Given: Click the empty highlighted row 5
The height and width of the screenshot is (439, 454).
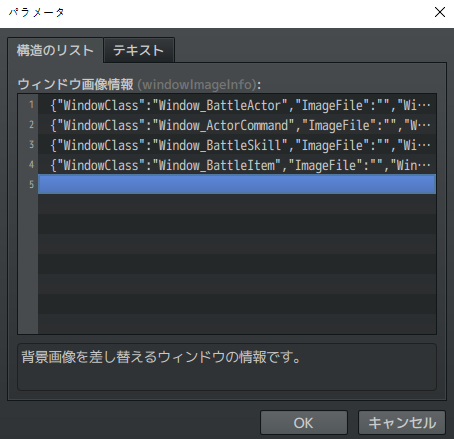Looking at the screenshot, I should click(x=237, y=184).
